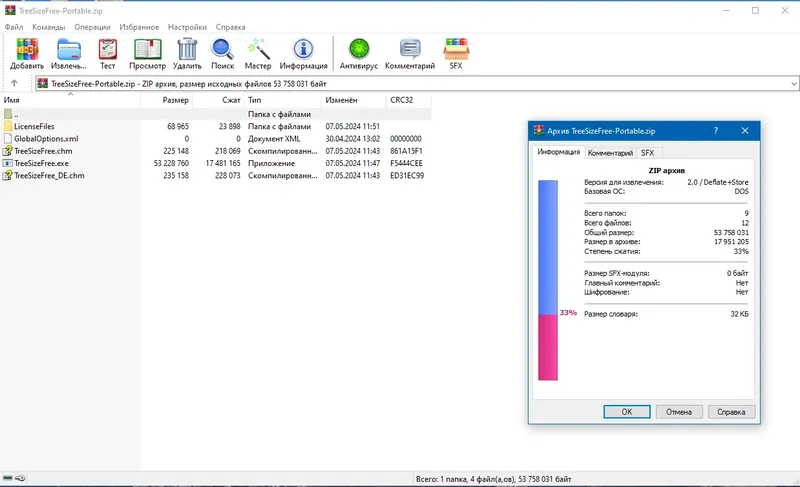
Task: Start the Антивирус (Virus scan) tool
Action: point(359,49)
